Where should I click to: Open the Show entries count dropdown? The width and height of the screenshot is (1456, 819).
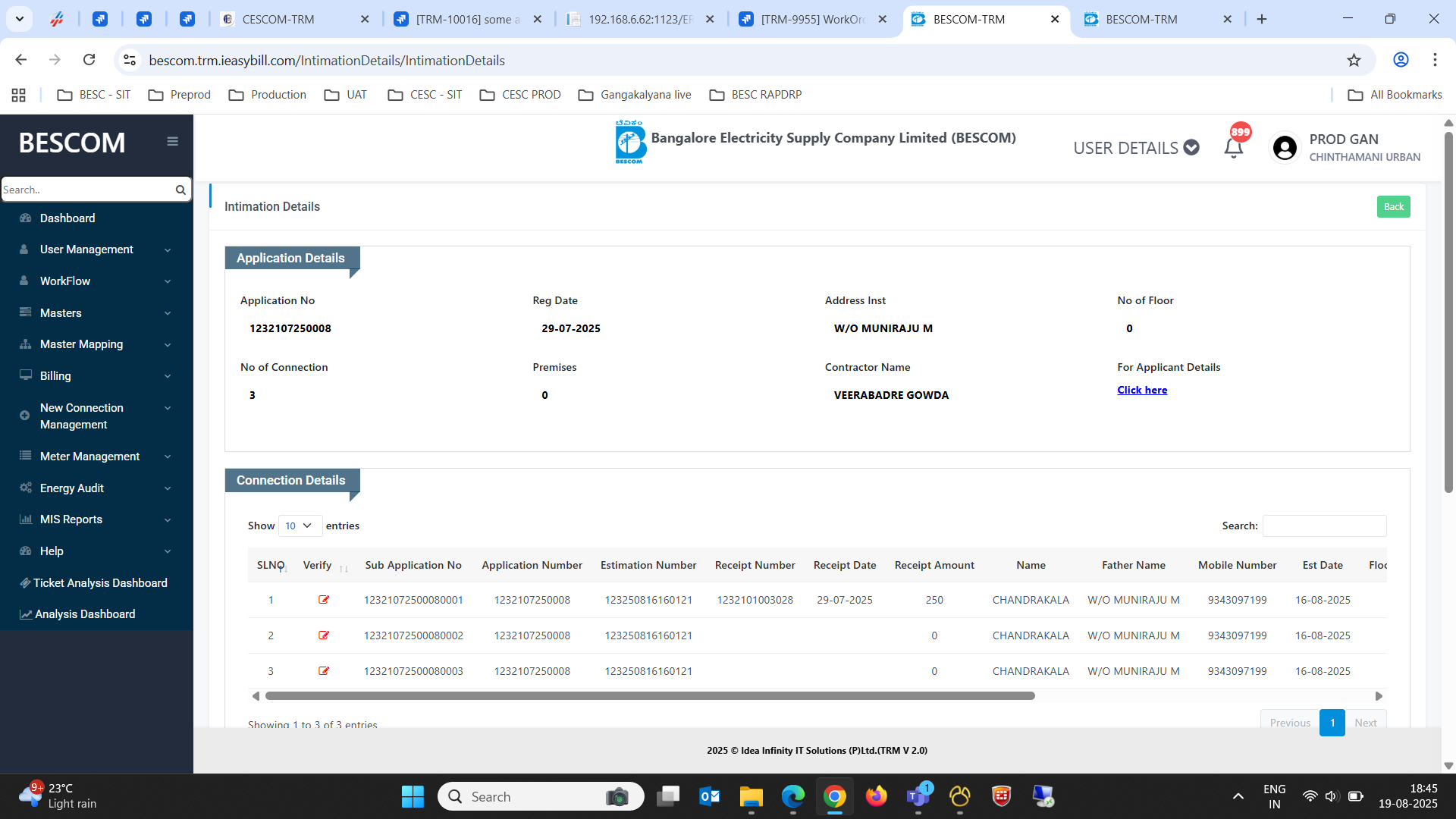click(x=300, y=526)
